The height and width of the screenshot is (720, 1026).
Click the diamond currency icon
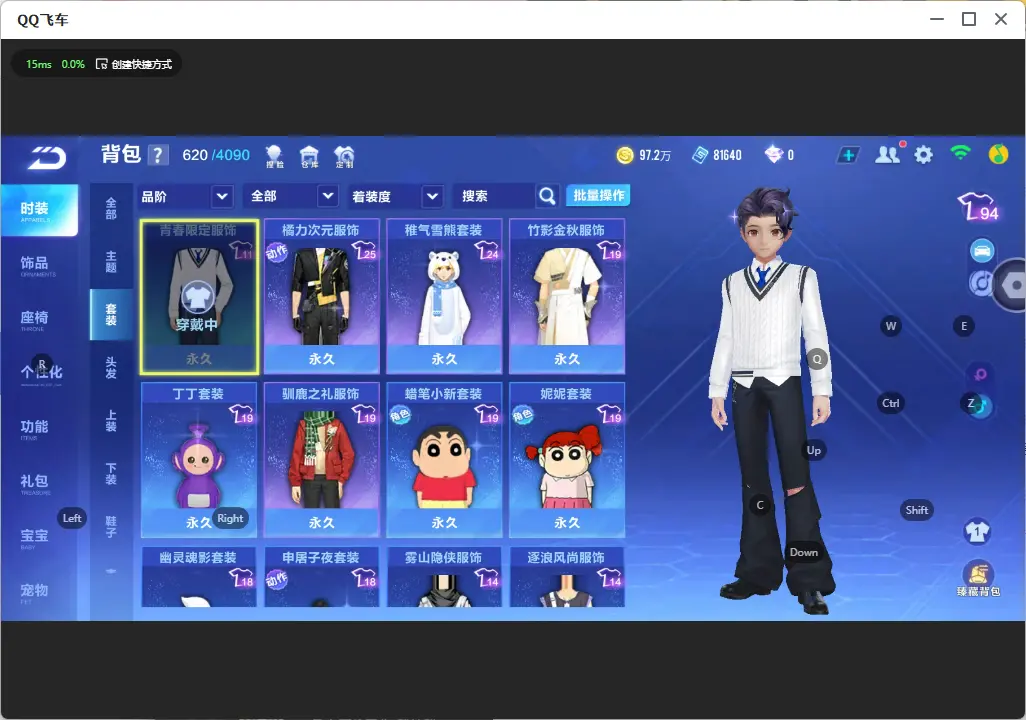pyautogui.click(x=773, y=155)
